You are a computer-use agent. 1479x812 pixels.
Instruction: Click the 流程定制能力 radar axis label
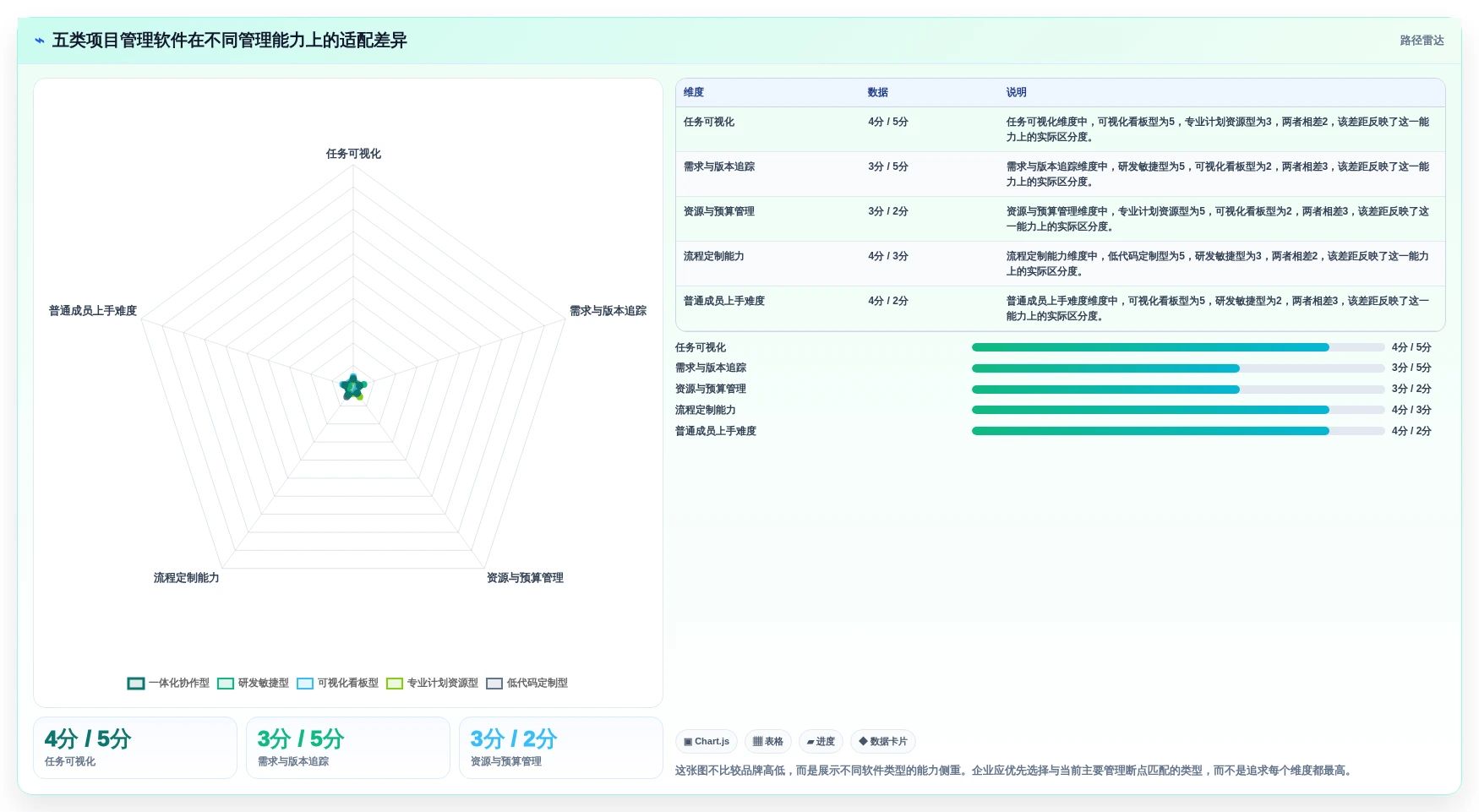pyautogui.click(x=187, y=578)
